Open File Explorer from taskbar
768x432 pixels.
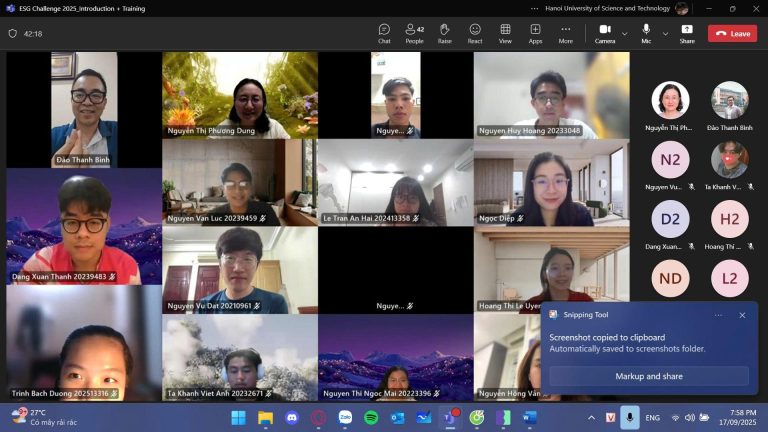click(265, 418)
